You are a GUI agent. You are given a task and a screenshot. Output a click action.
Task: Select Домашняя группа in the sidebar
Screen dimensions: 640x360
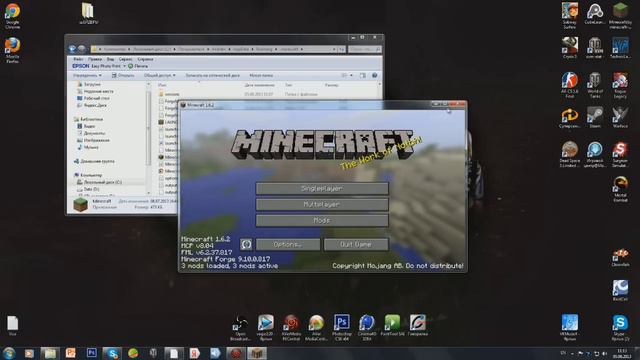tap(94, 161)
